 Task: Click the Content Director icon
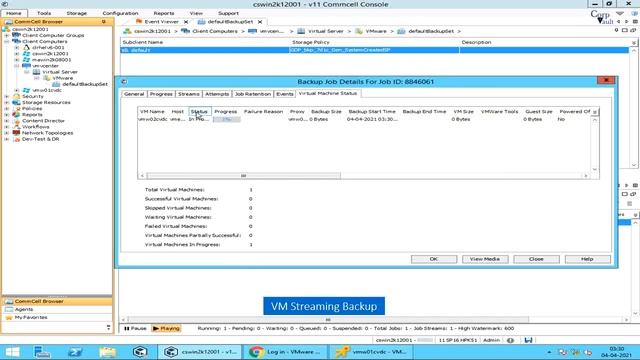16,121
